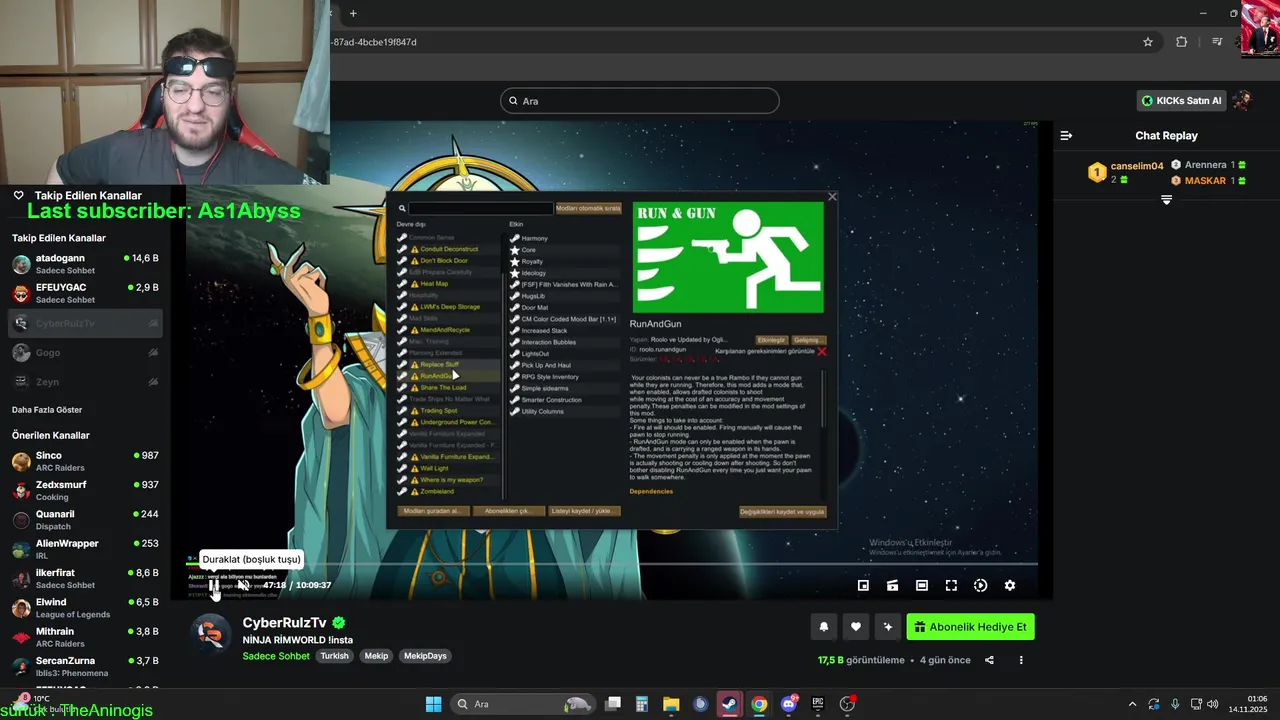Open the EFEUYGAC channel in sidebar
The image size is (1280, 720).
85,293
